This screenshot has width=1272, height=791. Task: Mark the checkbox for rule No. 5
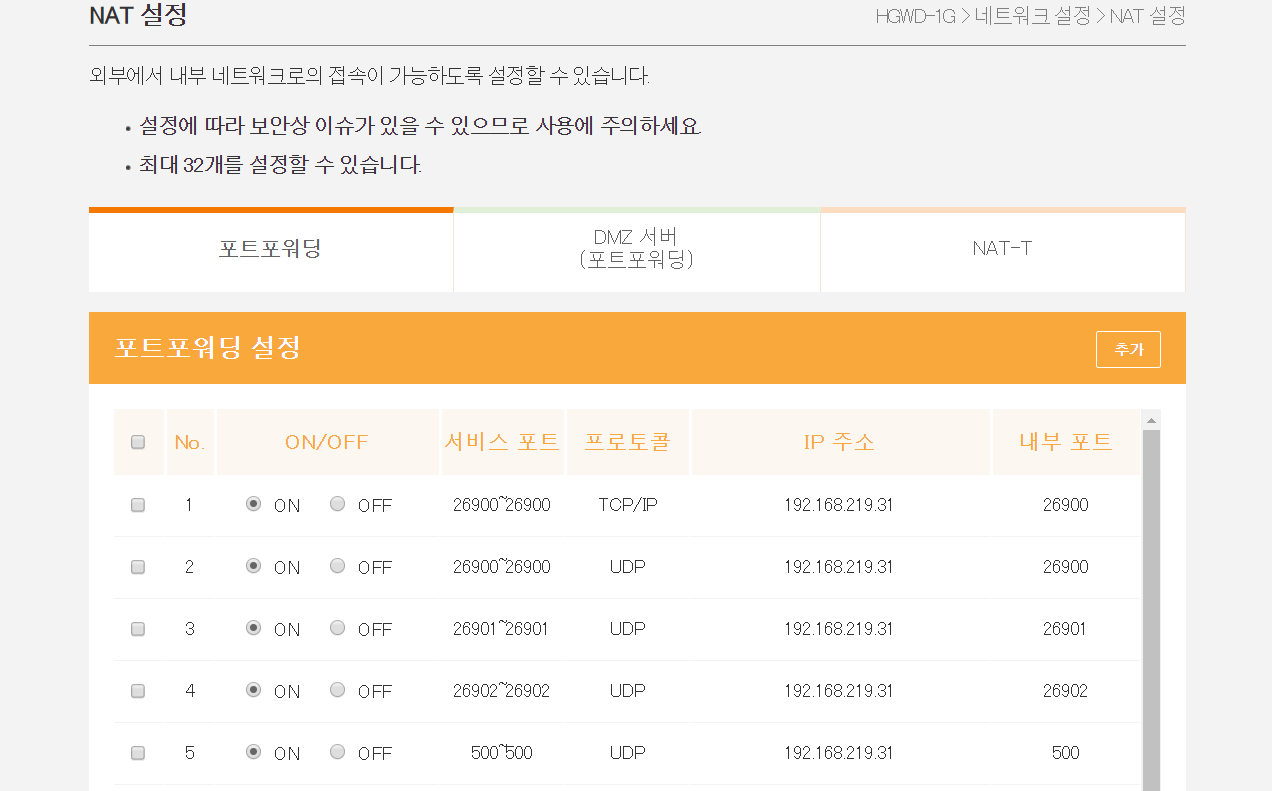[x=138, y=753]
